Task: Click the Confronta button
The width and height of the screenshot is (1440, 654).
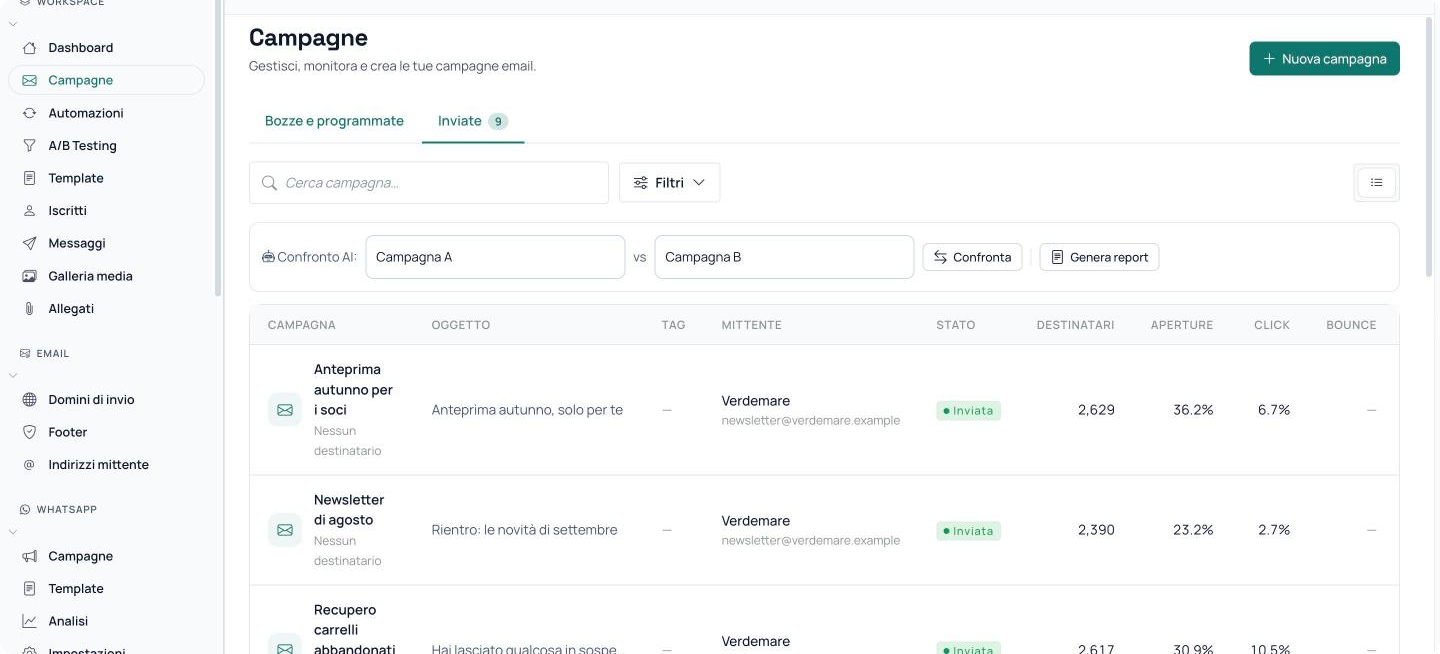Action: click(x=972, y=257)
